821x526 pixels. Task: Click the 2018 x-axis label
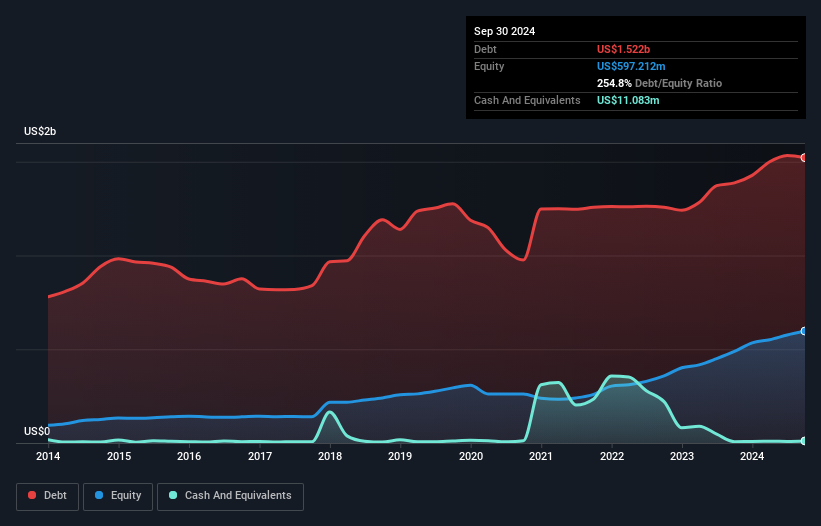pyautogui.click(x=330, y=456)
